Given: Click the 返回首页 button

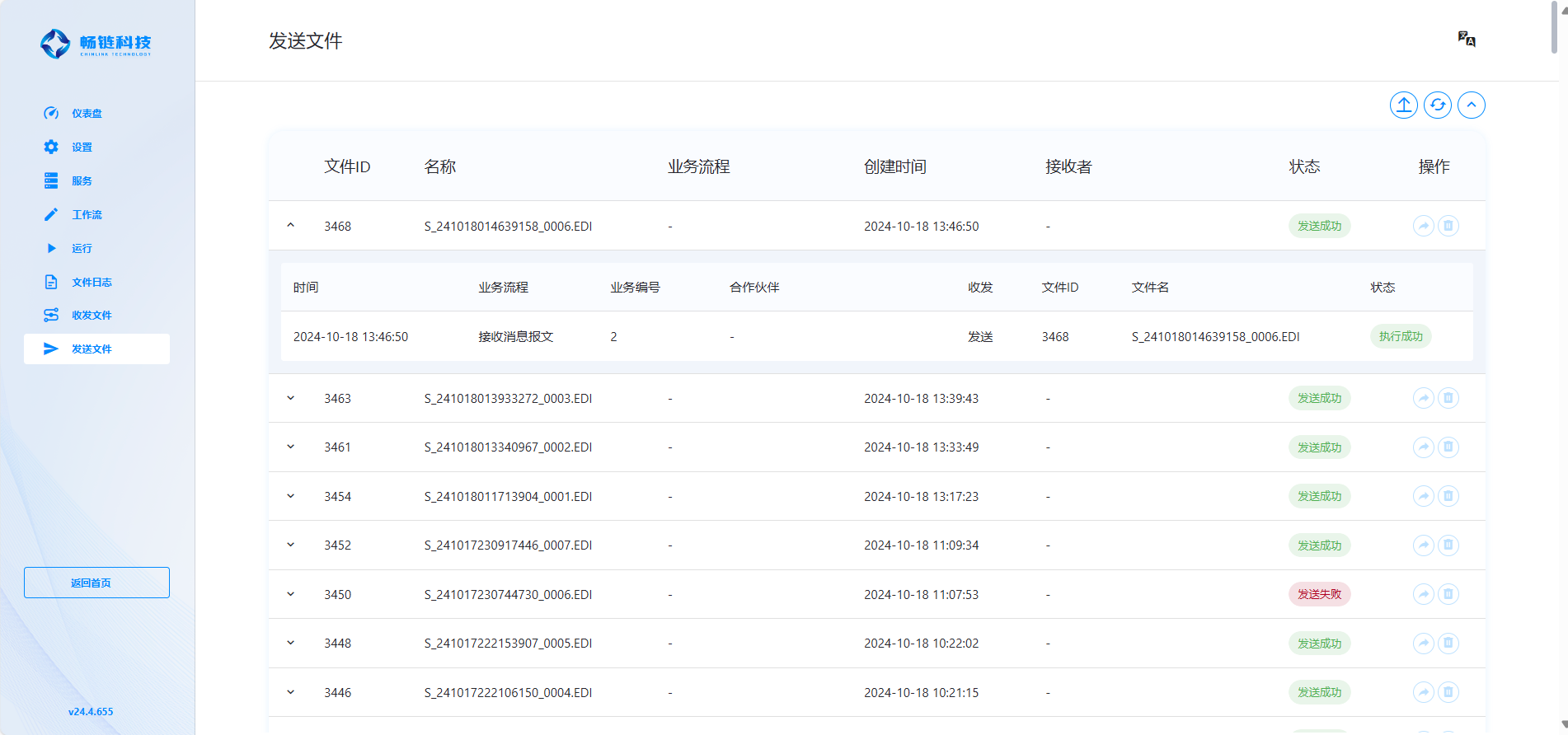Looking at the screenshot, I should 96,583.
